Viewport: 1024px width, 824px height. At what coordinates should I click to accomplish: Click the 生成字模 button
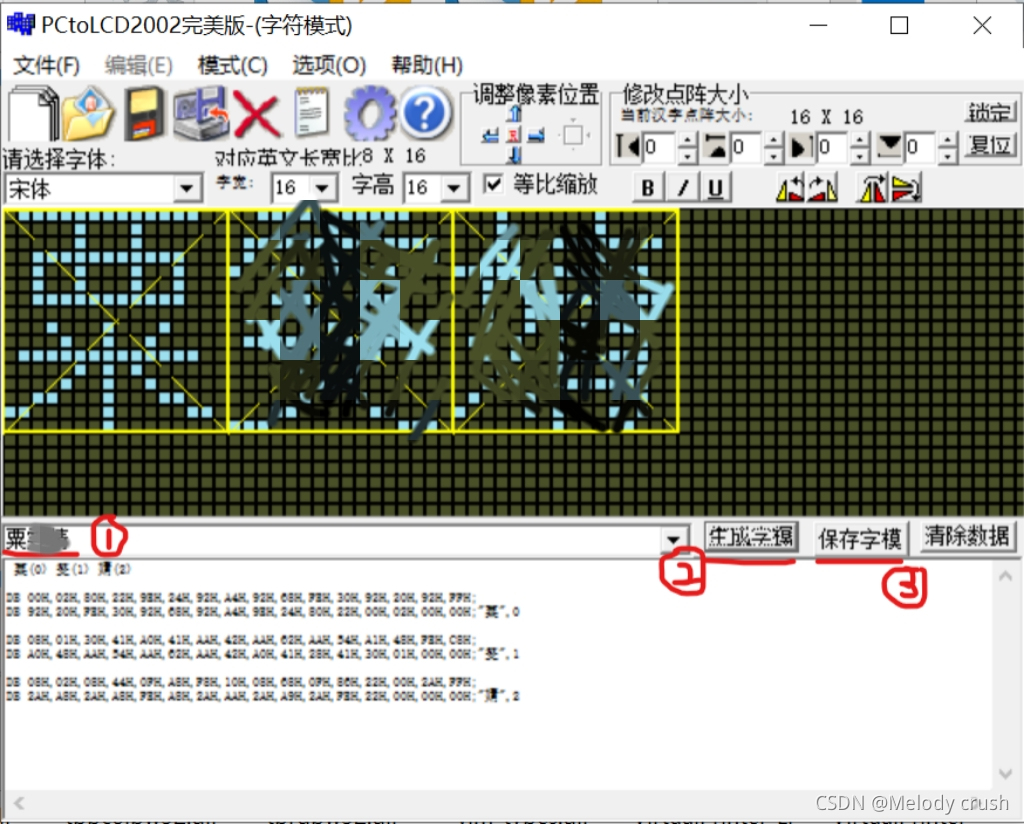coord(751,536)
